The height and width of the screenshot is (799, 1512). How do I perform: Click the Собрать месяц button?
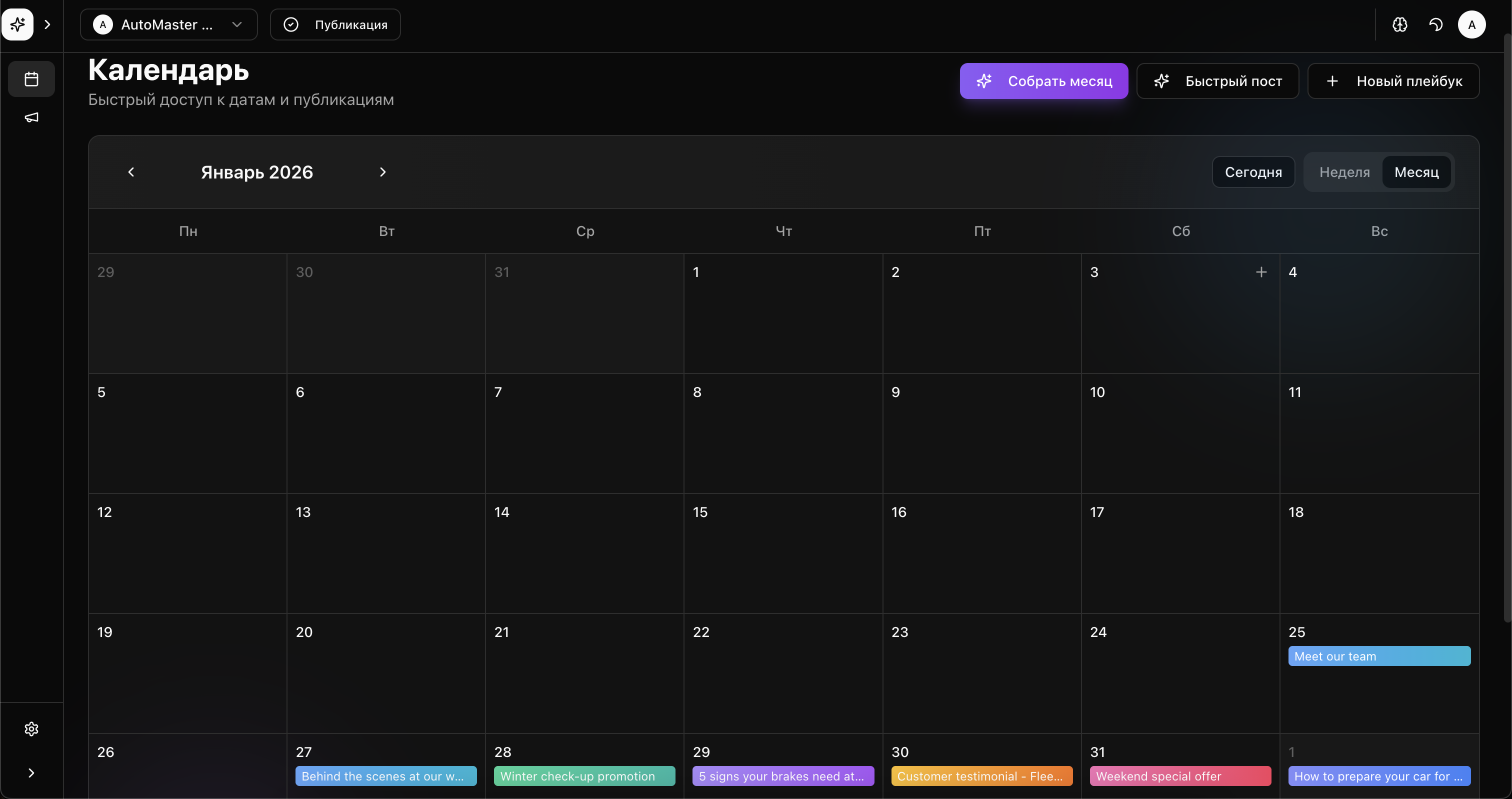(x=1043, y=81)
